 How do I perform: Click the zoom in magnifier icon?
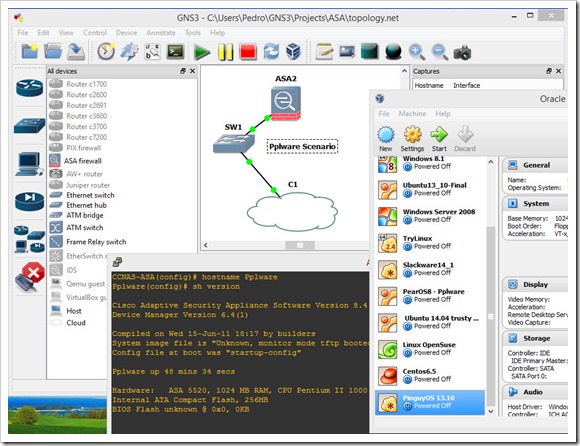(x=417, y=52)
